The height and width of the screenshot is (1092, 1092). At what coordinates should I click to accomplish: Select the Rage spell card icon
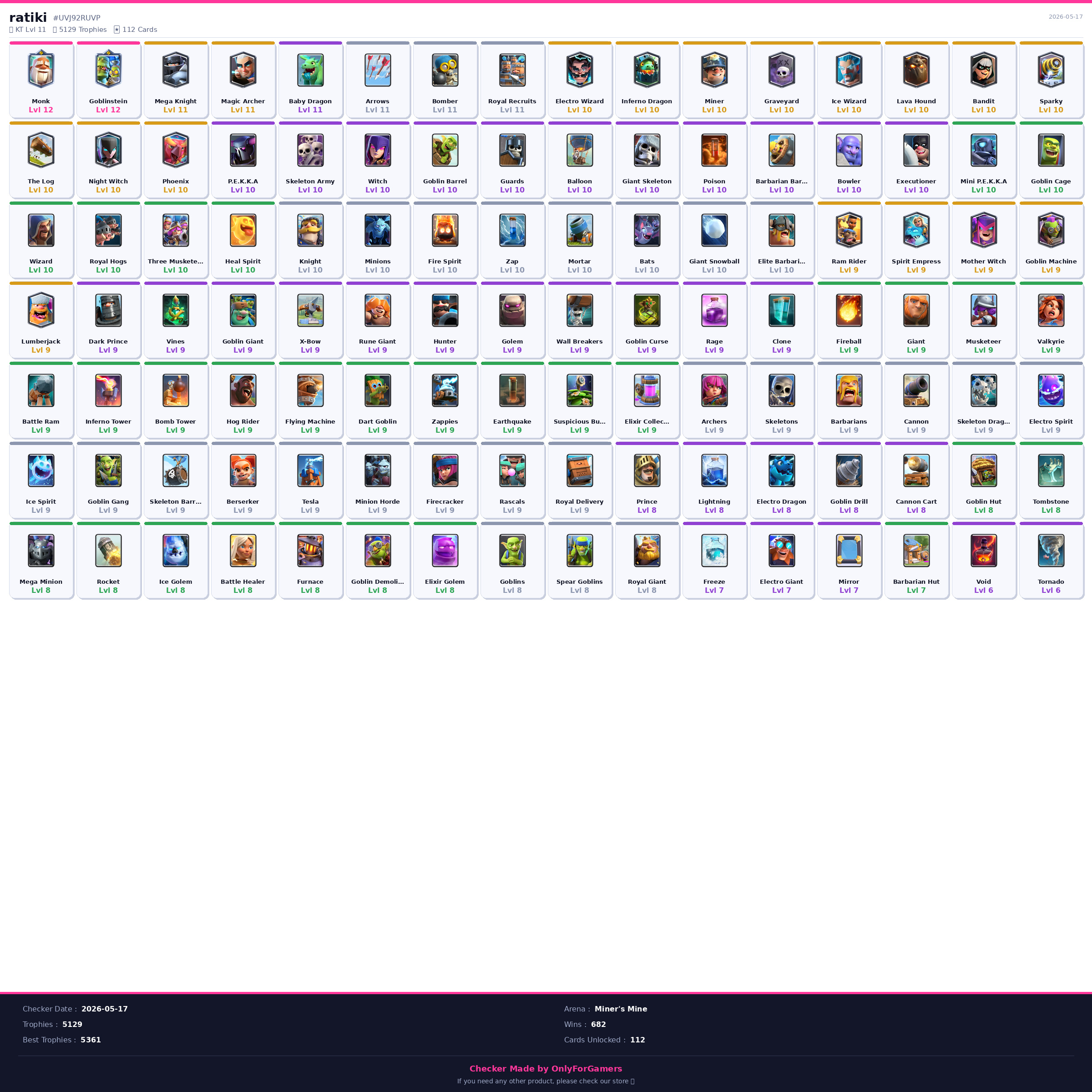714,310
